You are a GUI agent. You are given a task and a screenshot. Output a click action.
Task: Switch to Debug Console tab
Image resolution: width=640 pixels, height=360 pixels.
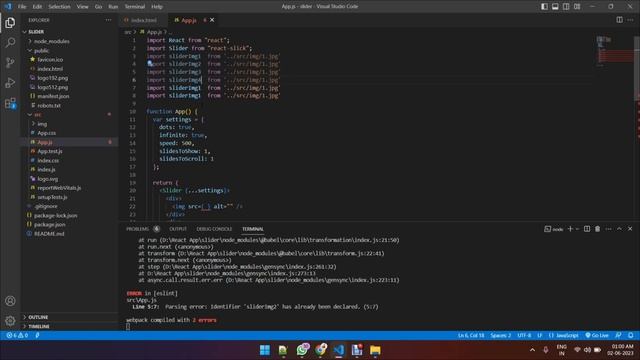click(214, 229)
